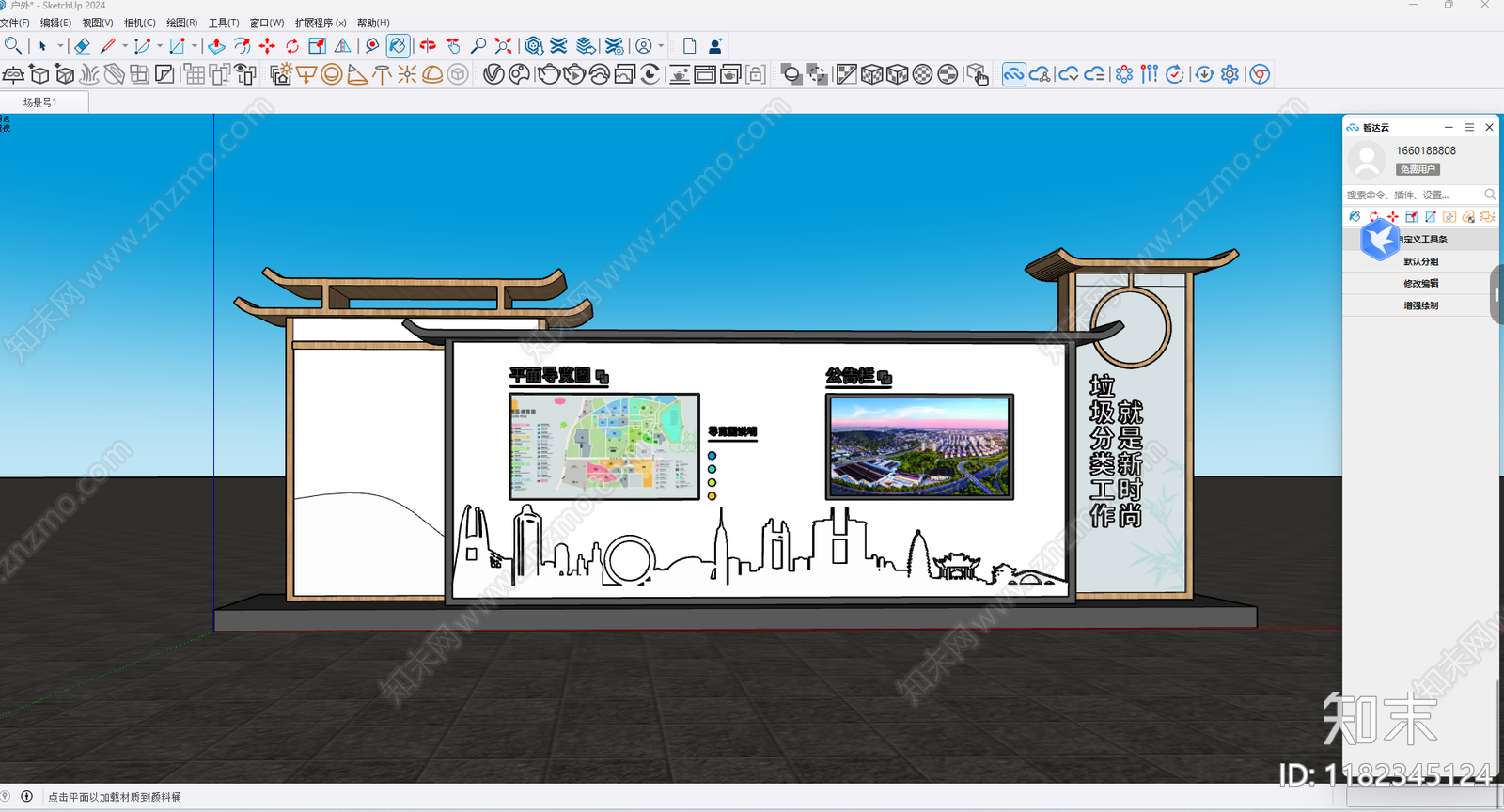1504x812 pixels.
Task: Open the 窗口(W) menu
Action: (x=267, y=23)
